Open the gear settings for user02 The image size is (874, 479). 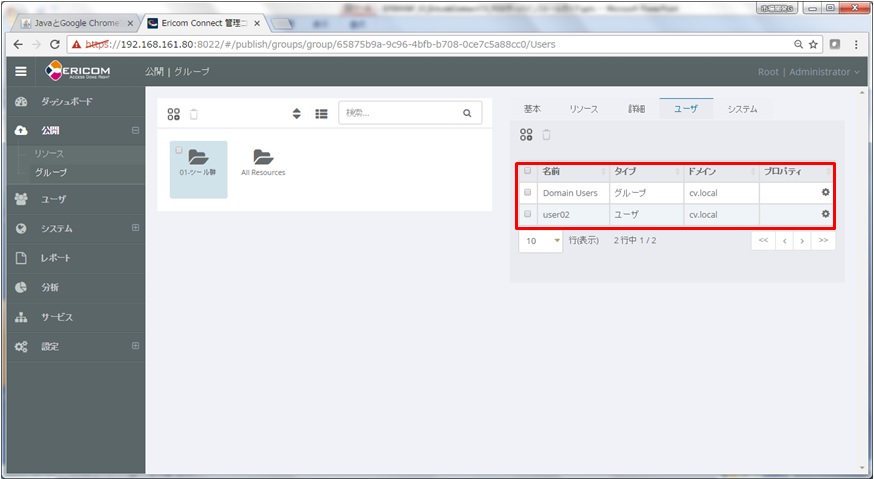pos(825,214)
